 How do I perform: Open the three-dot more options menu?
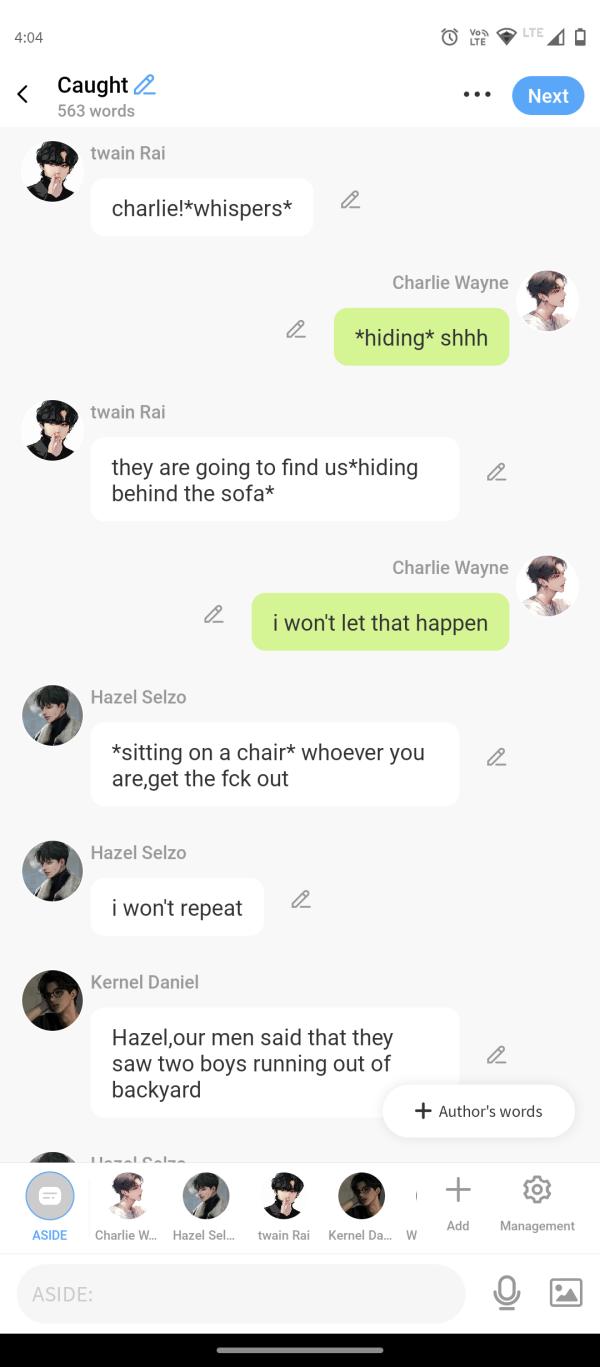tap(477, 95)
